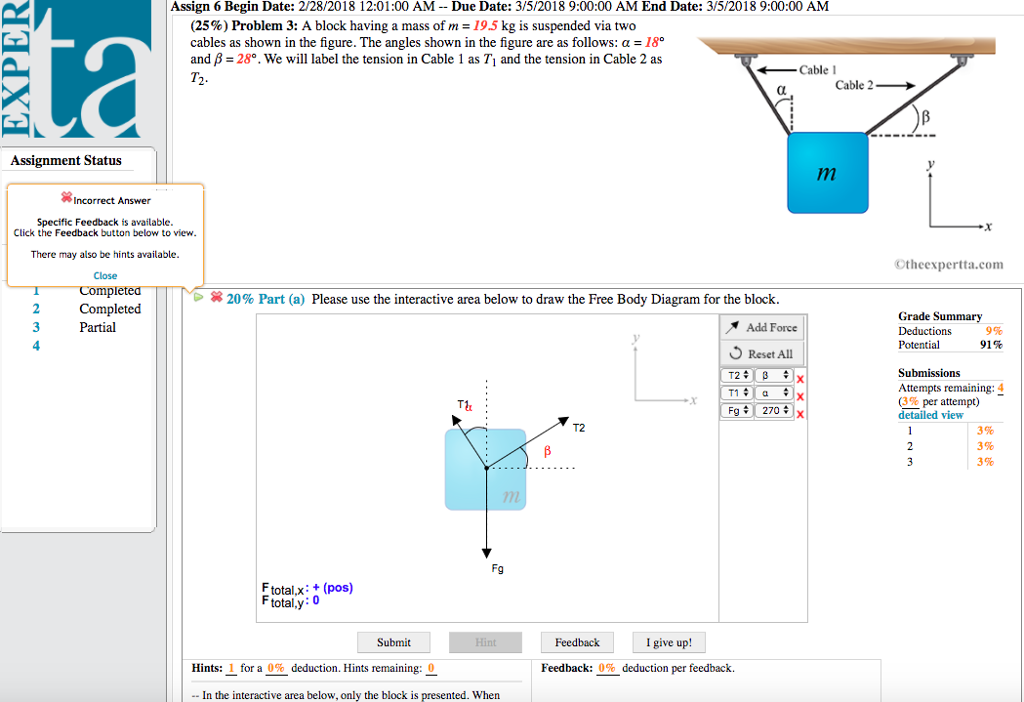The width and height of the screenshot is (1024, 702).
Task: Click the red X to delete the T1 force
Action: [800, 394]
